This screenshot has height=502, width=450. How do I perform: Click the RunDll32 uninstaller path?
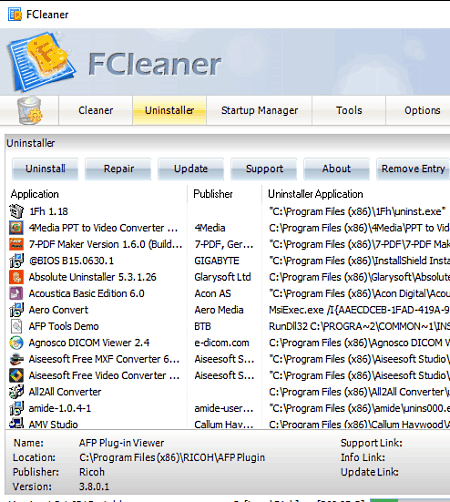(x=359, y=326)
